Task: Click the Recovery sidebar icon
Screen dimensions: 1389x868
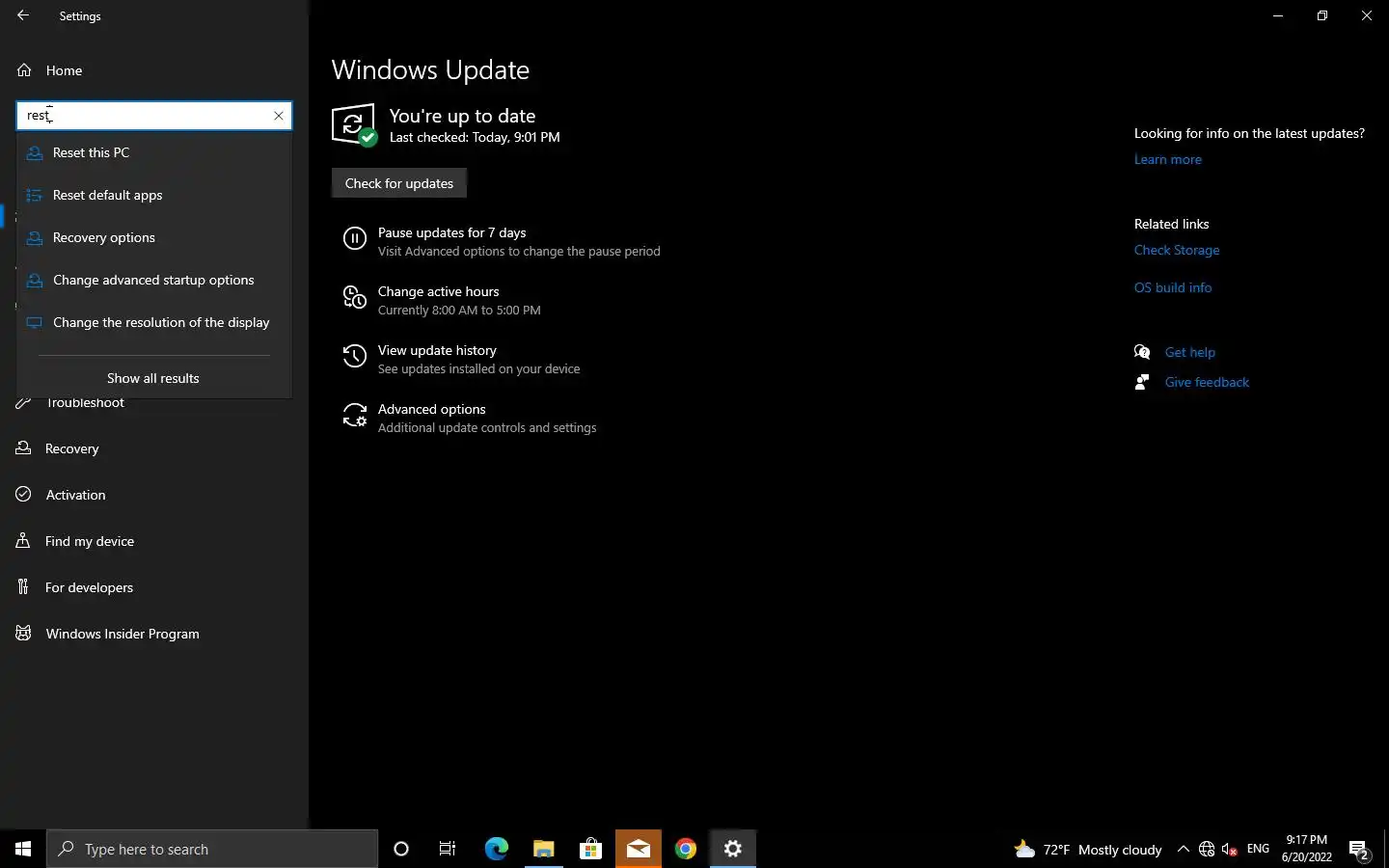Action: 23,448
